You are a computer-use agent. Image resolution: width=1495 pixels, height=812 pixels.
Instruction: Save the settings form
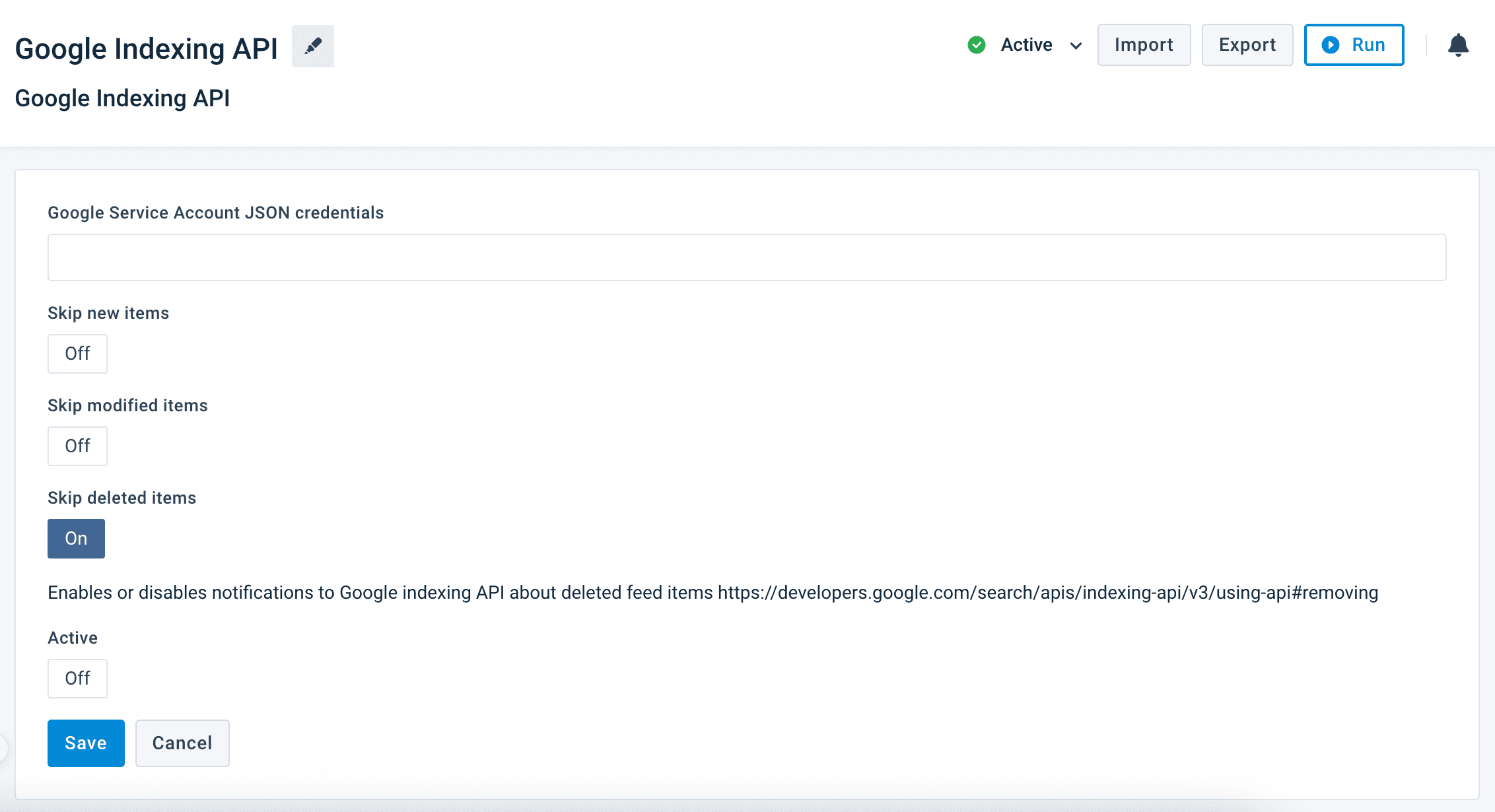click(86, 743)
